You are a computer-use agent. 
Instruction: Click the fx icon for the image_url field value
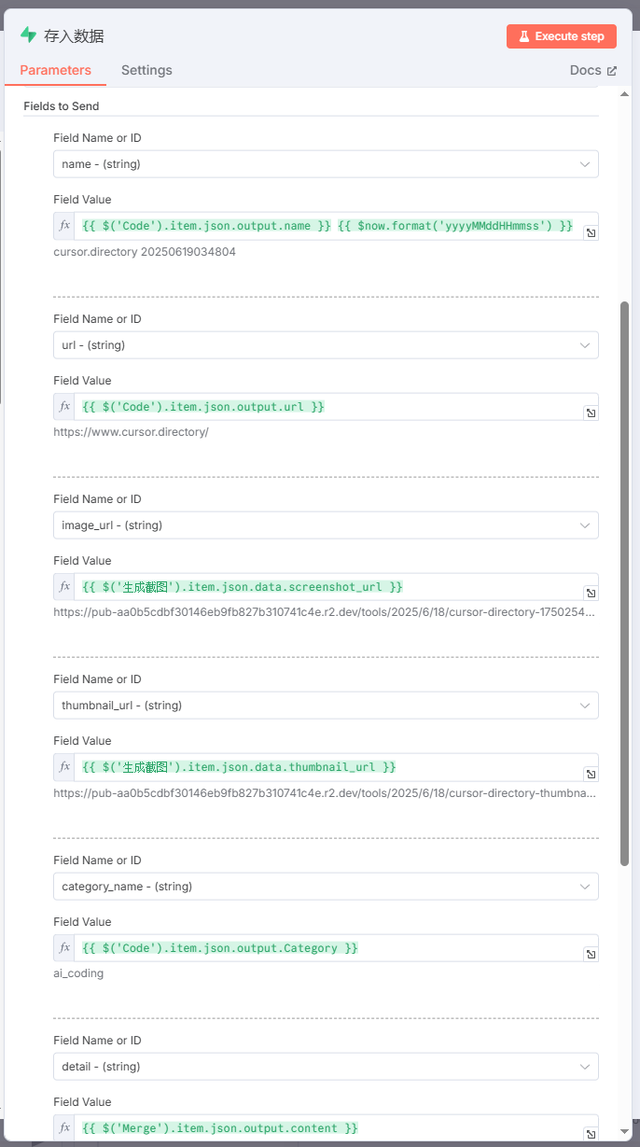[x=64, y=586]
